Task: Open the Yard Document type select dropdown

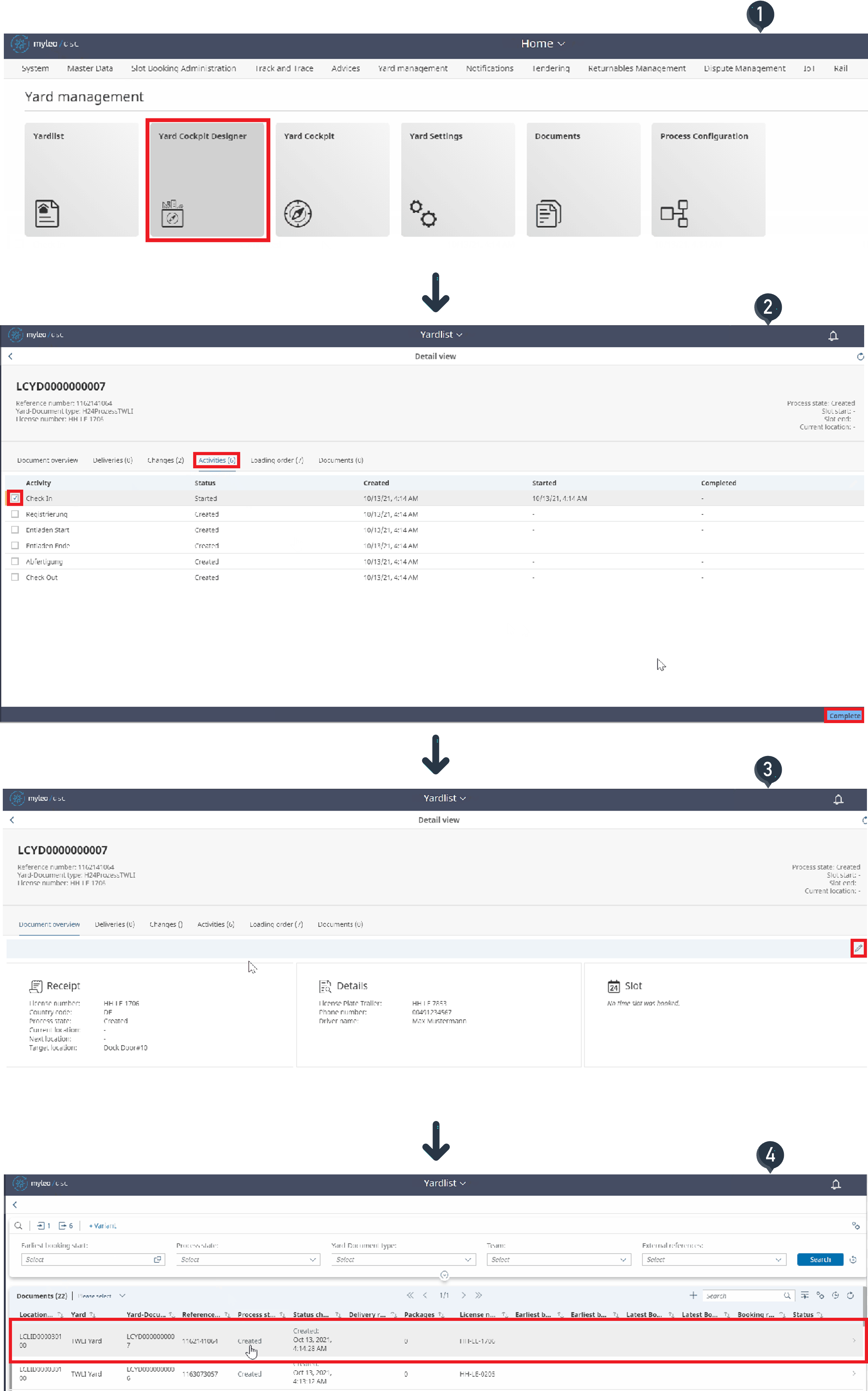Action: click(x=403, y=1260)
